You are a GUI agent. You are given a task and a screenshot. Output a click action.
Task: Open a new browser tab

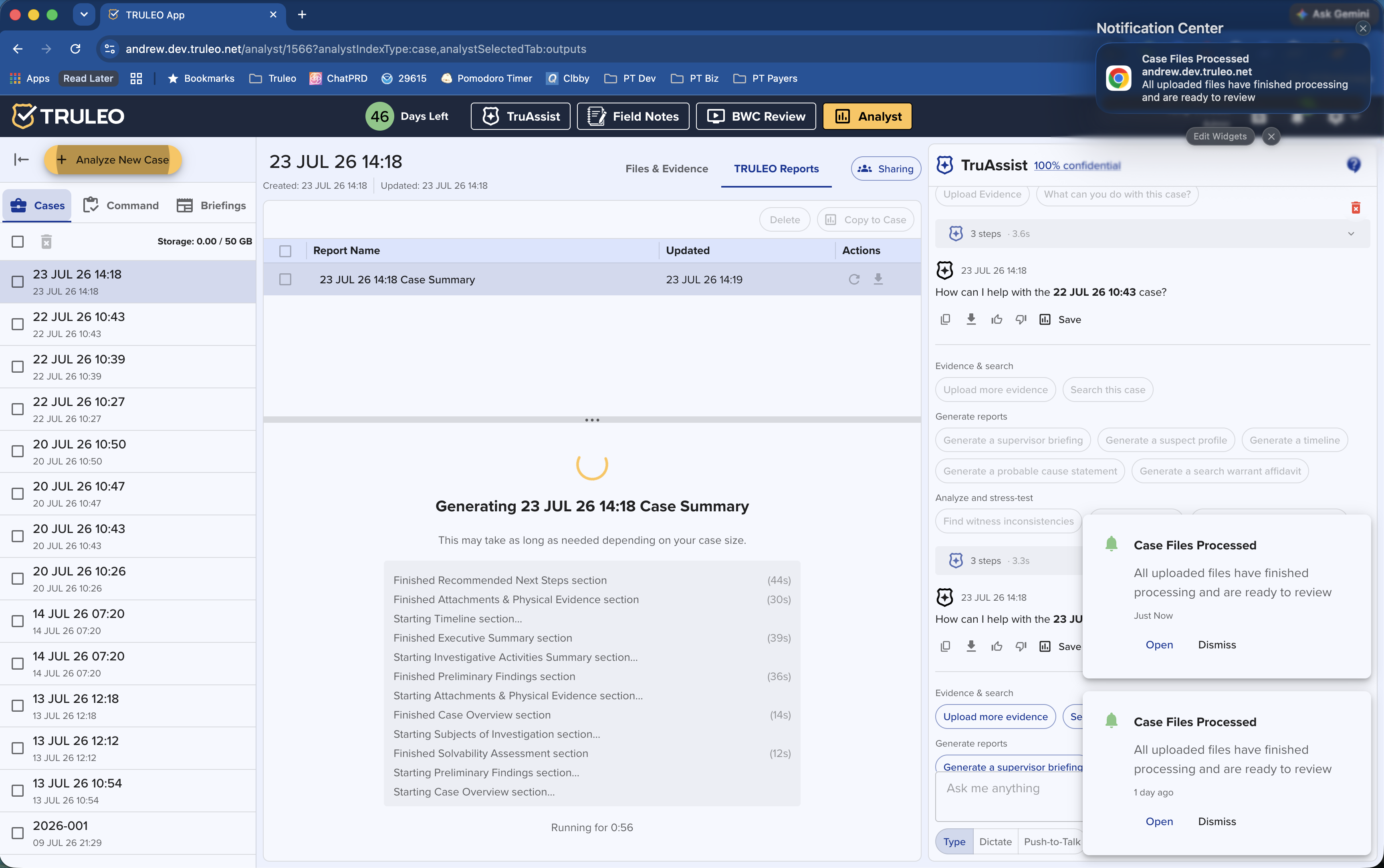pos(302,15)
